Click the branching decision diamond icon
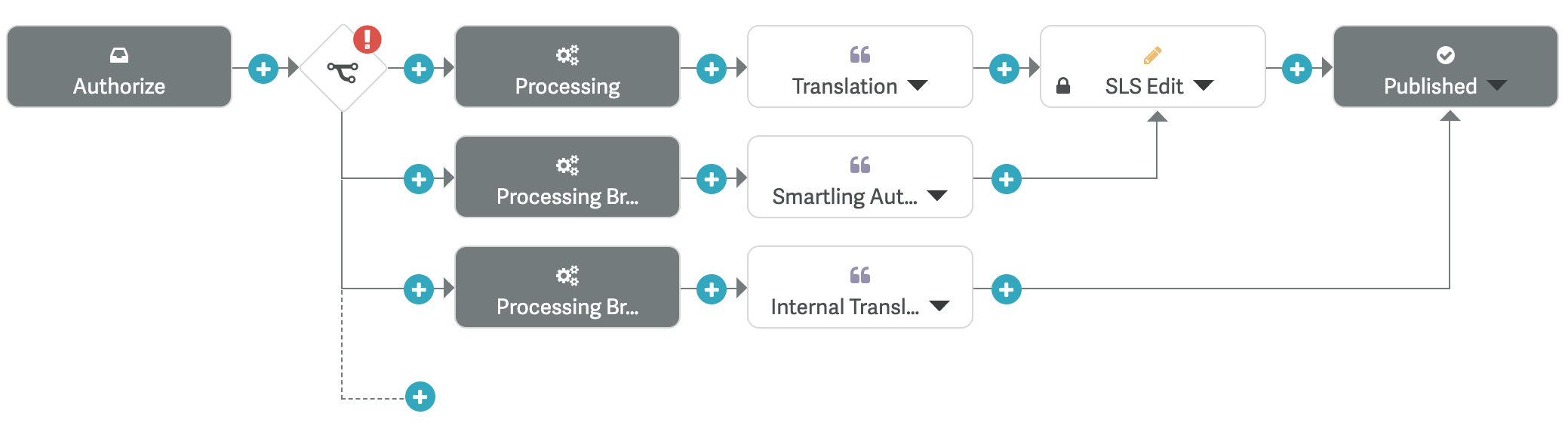 [343, 69]
